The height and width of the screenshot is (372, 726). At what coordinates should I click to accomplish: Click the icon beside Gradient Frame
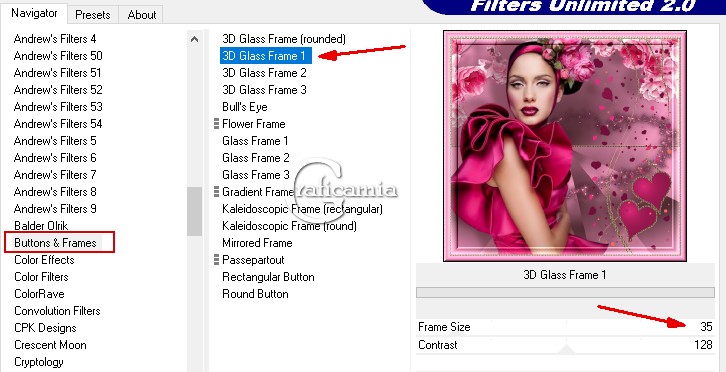click(x=216, y=192)
